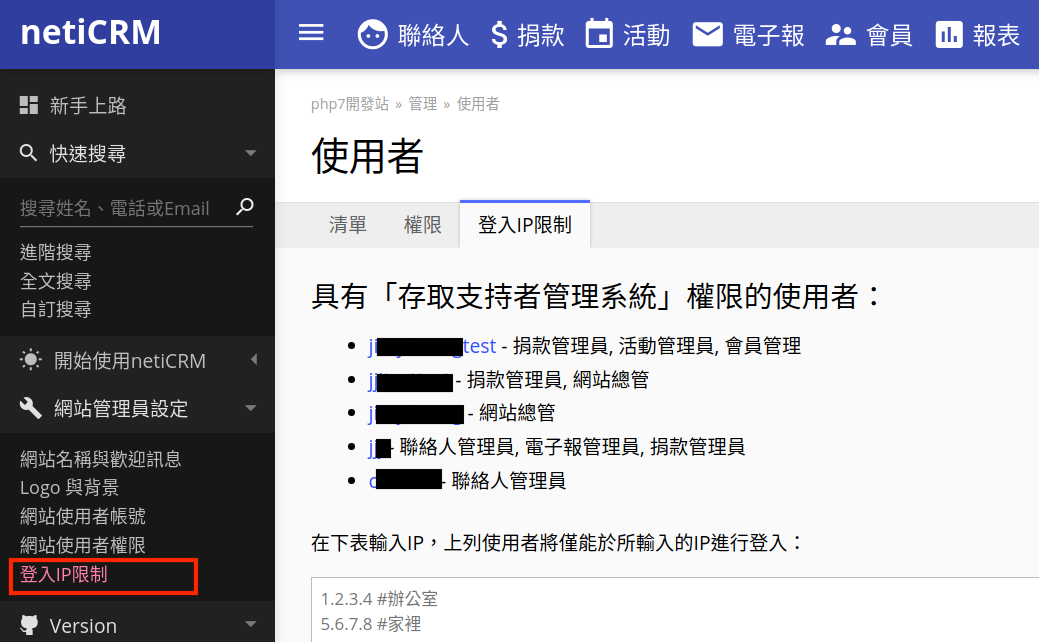The width and height of the screenshot is (1039, 642).
Task: Expand the Version section
Action: (252, 625)
